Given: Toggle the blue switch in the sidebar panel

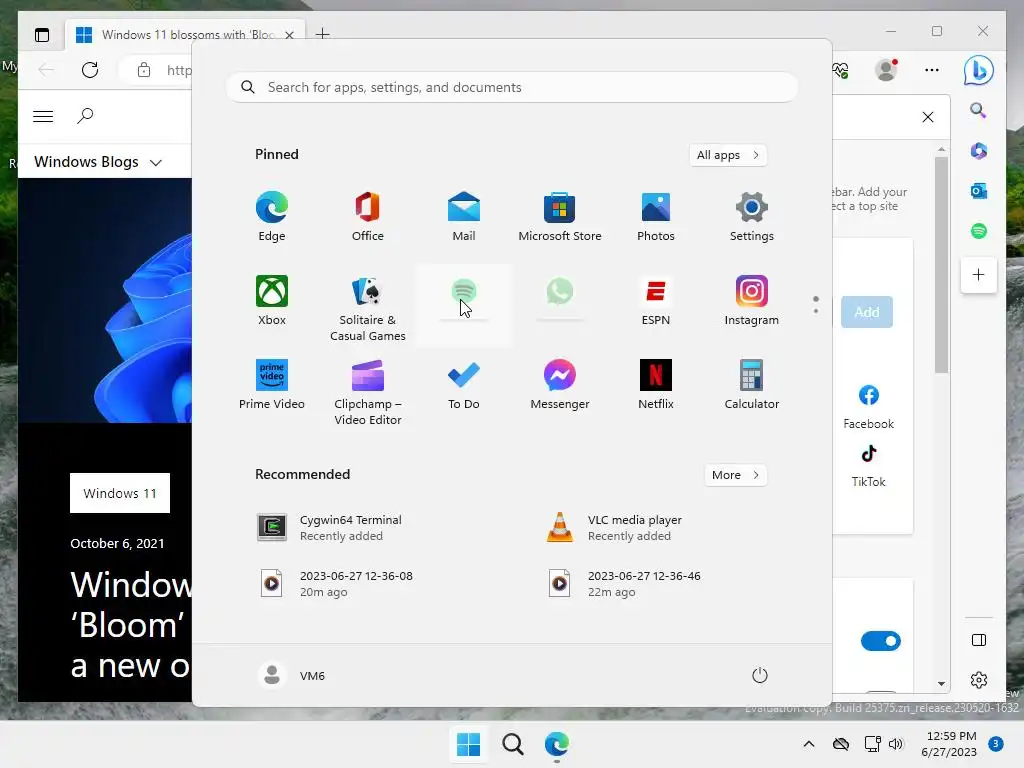Looking at the screenshot, I should coord(880,641).
